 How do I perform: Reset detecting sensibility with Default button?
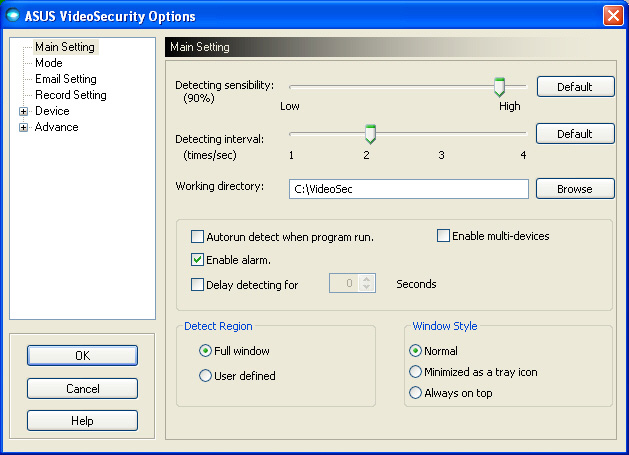tap(575, 87)
